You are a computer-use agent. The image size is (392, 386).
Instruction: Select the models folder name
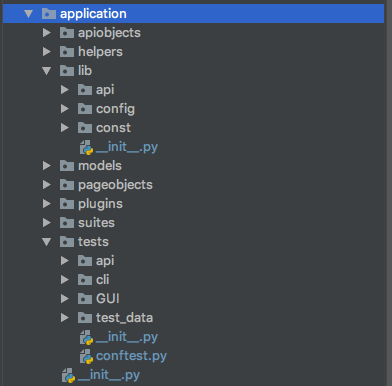(100, 166)
